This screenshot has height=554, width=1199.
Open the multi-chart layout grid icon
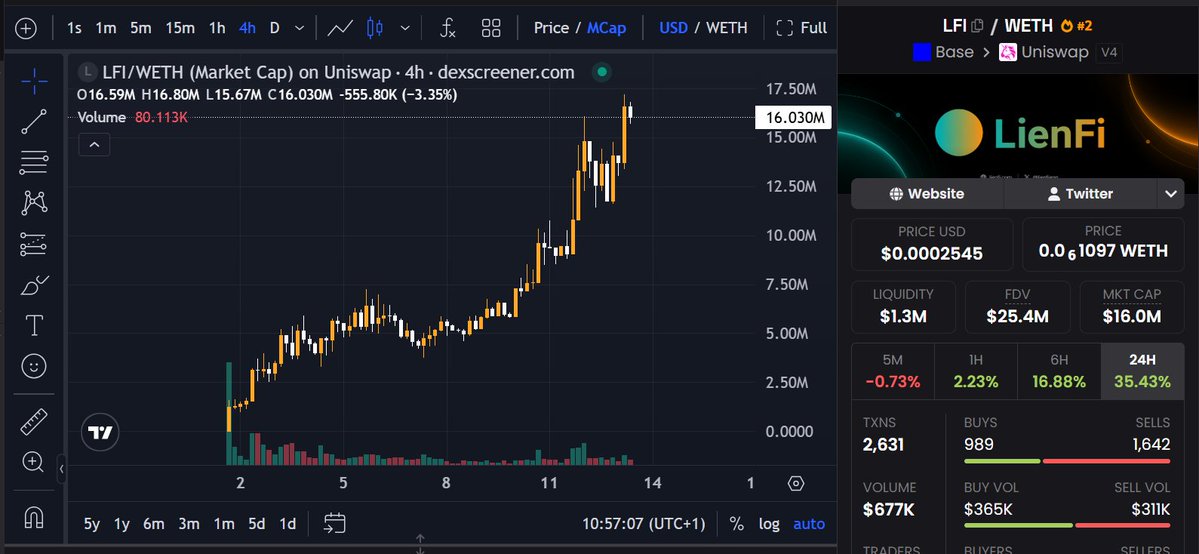tap(491, 28)
